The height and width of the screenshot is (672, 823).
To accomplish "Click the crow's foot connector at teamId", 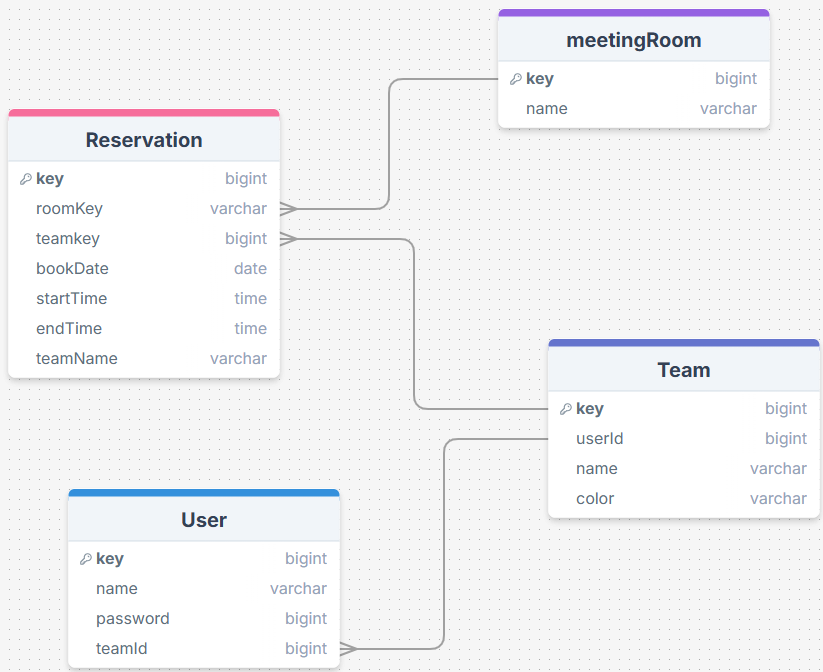I will click(x=349, y=649).
